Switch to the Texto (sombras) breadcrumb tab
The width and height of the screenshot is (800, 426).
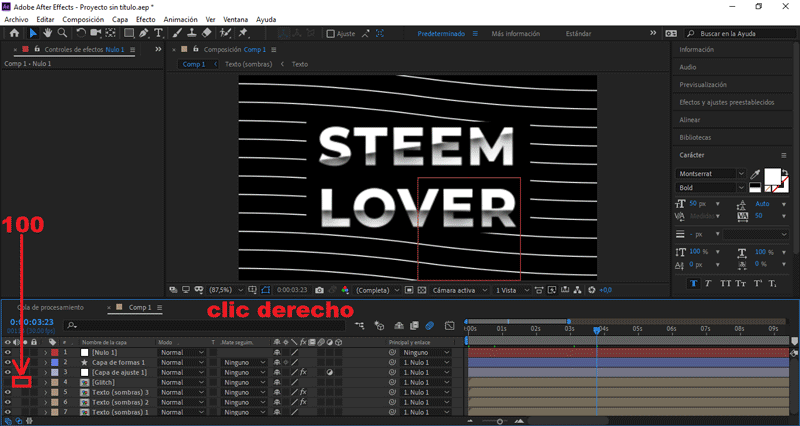(x=250, y=64)
